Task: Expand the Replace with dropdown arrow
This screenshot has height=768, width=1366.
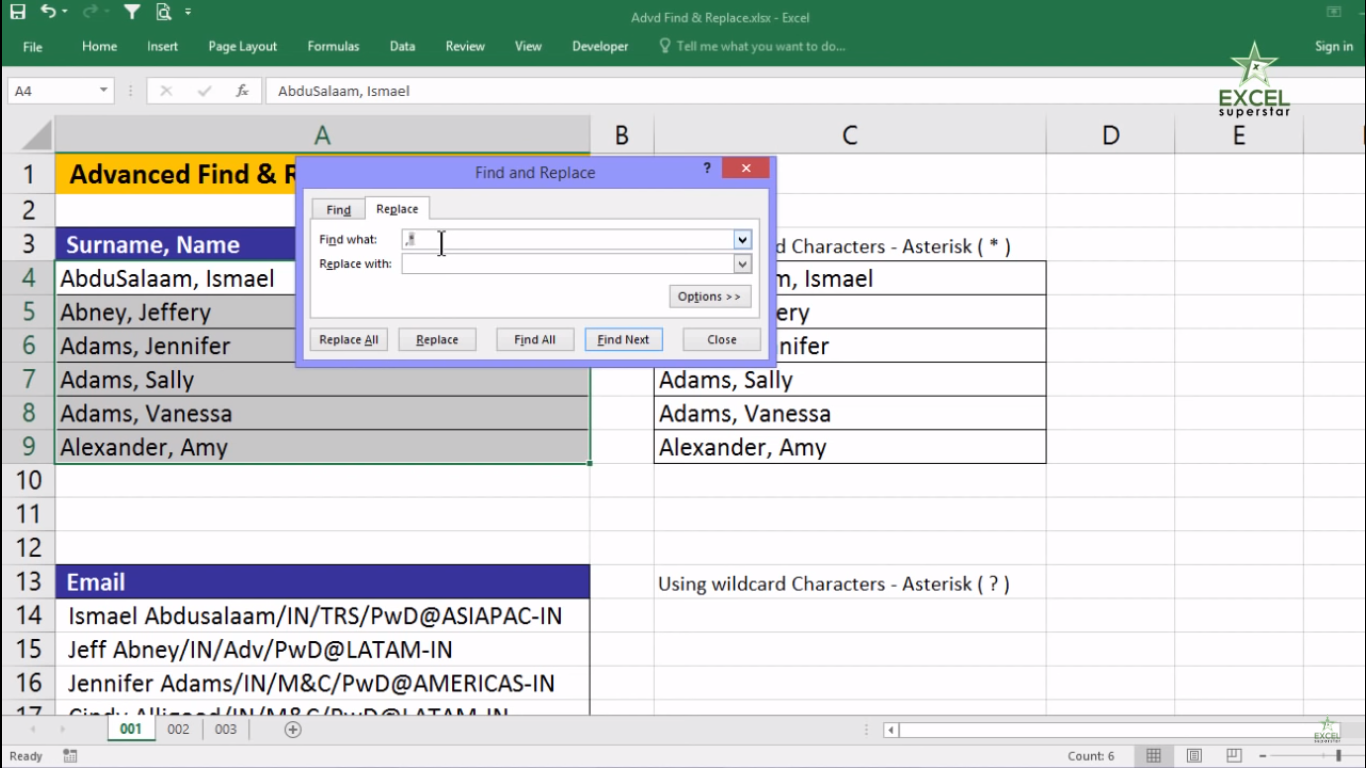Action: [742, 264]
